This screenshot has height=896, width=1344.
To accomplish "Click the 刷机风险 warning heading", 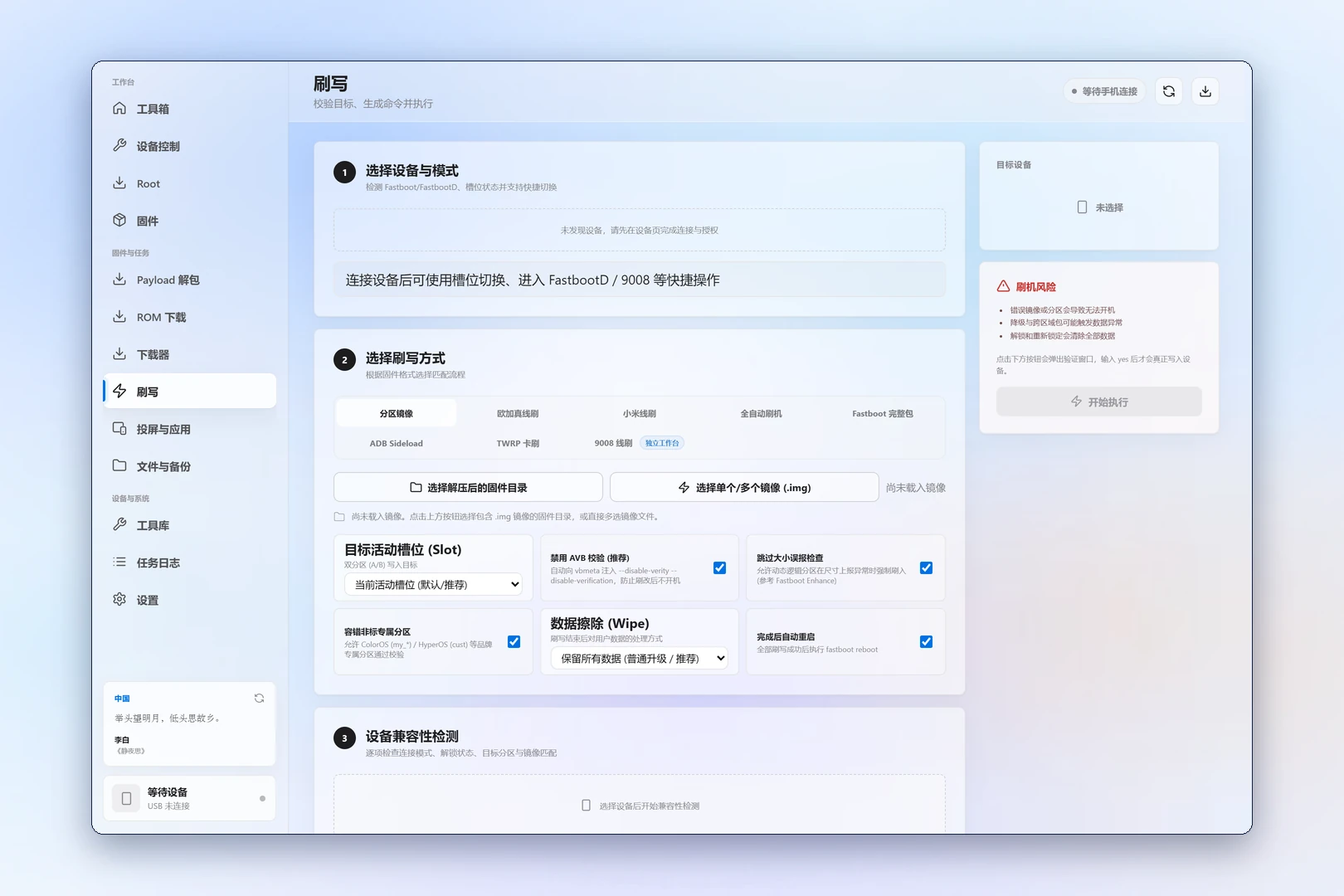I will (x=1036, y=287).
